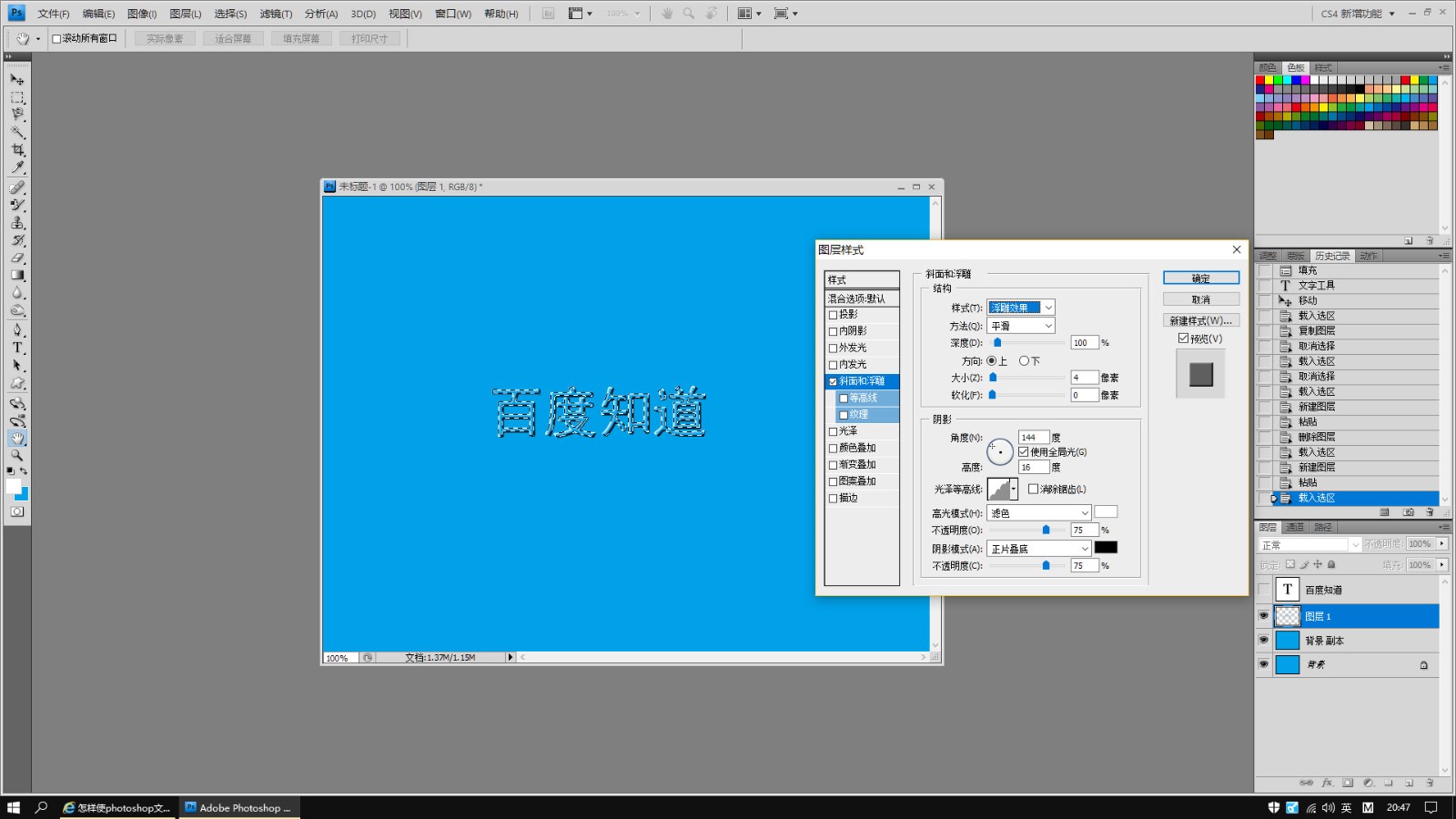Open the 滤镜(T) menu
Screen dimensions: 1456x819
coord(276,14)
